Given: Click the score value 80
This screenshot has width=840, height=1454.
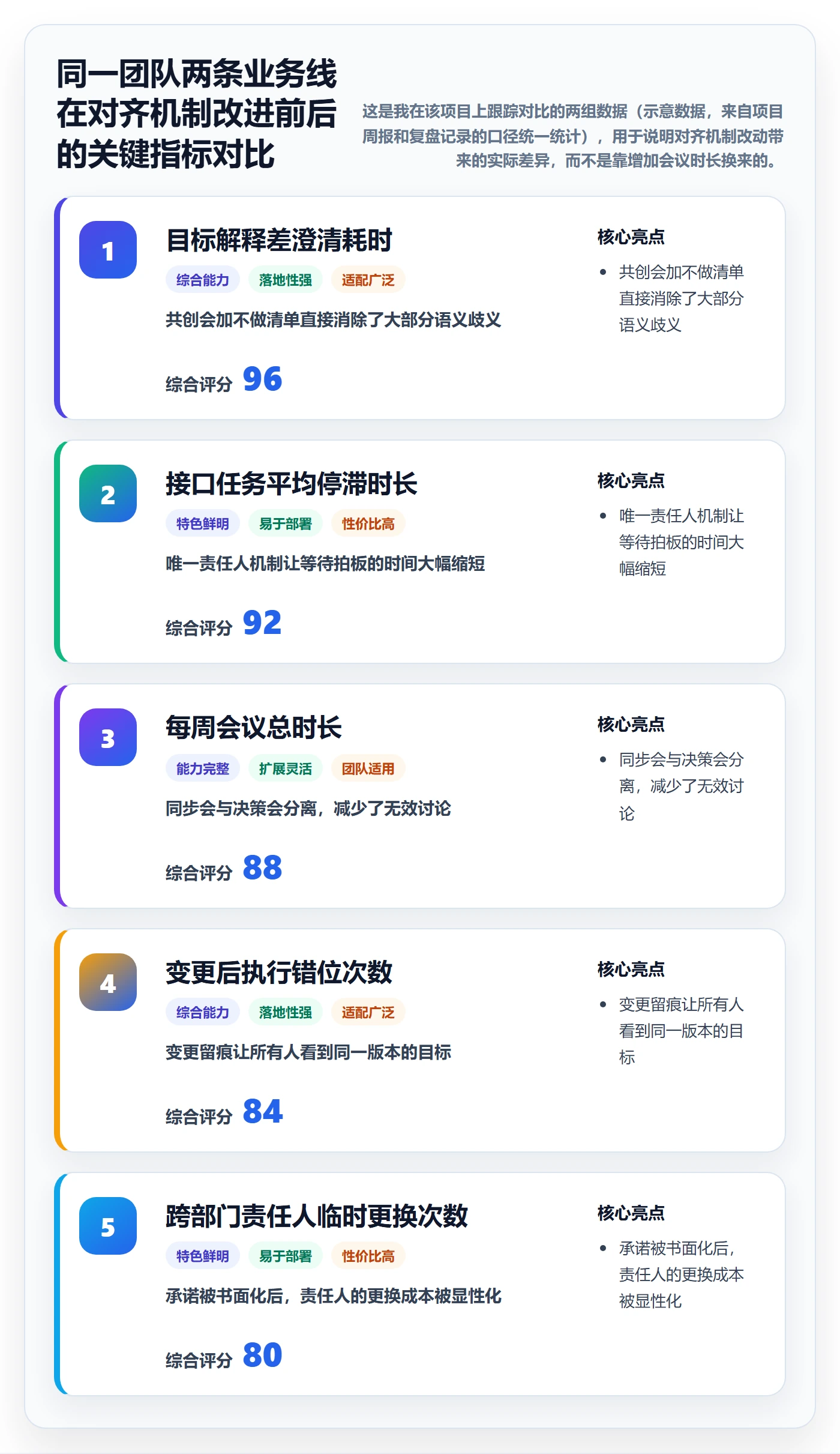Looking at the screenshot, I should (x=262, y=1356).
